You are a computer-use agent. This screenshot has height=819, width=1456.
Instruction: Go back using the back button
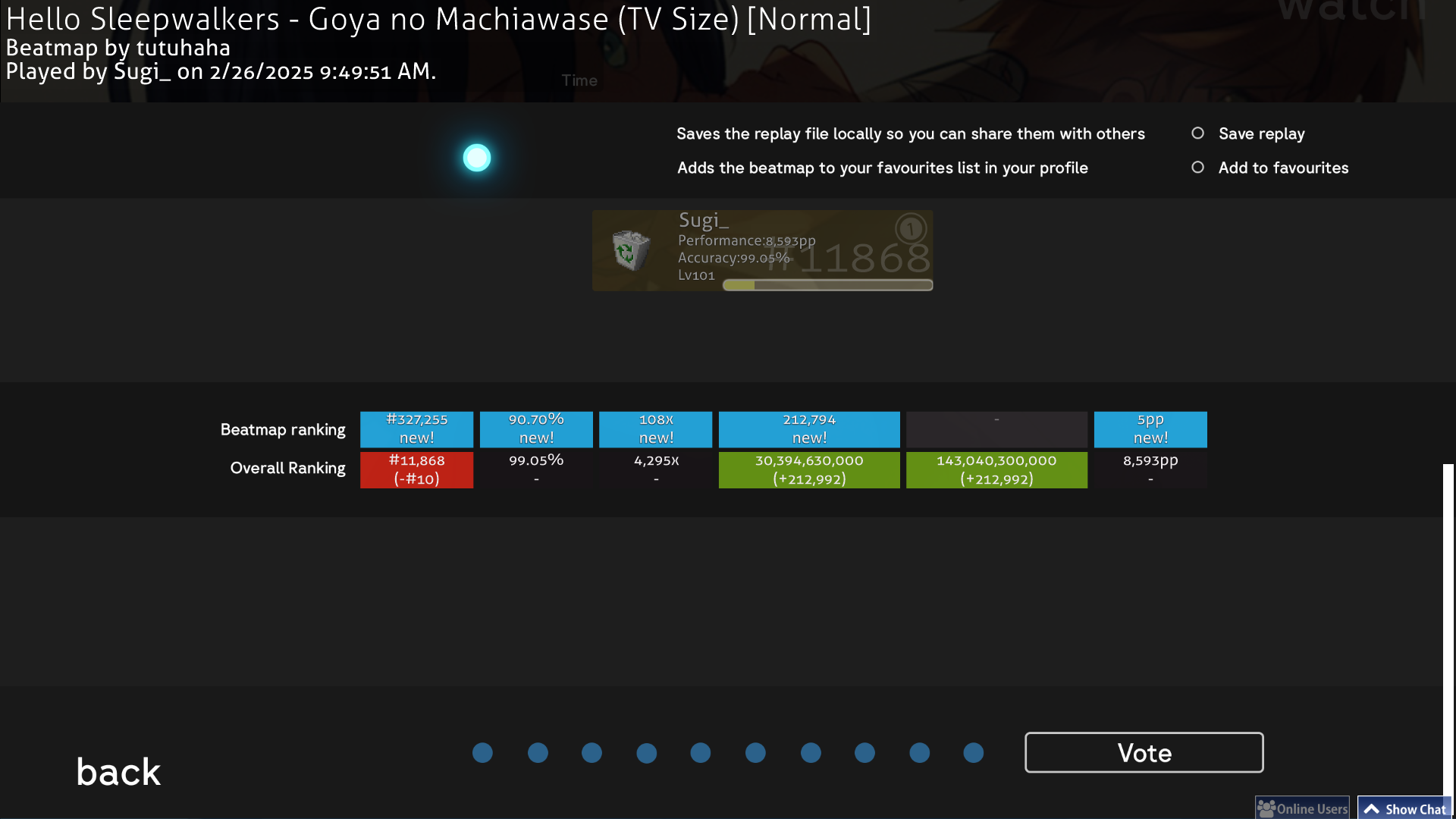pos(118,772)
